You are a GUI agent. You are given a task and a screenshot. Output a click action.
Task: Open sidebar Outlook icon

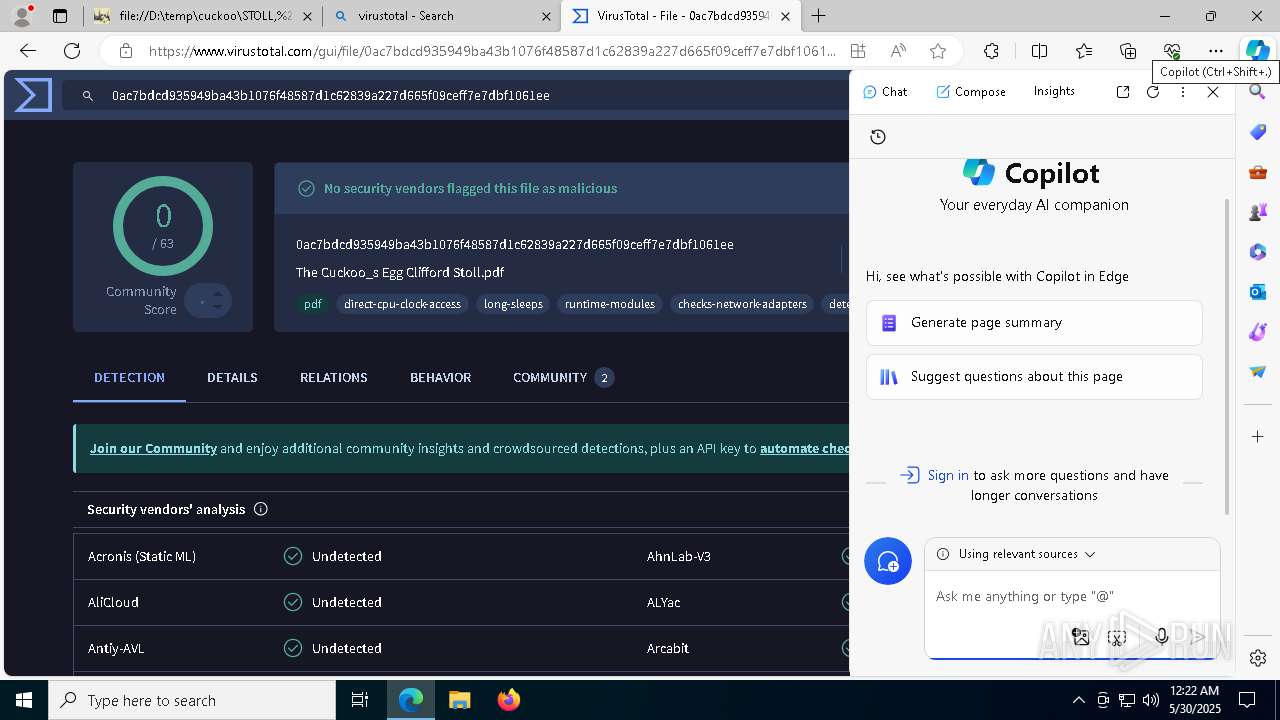[x=1258, y=292]
